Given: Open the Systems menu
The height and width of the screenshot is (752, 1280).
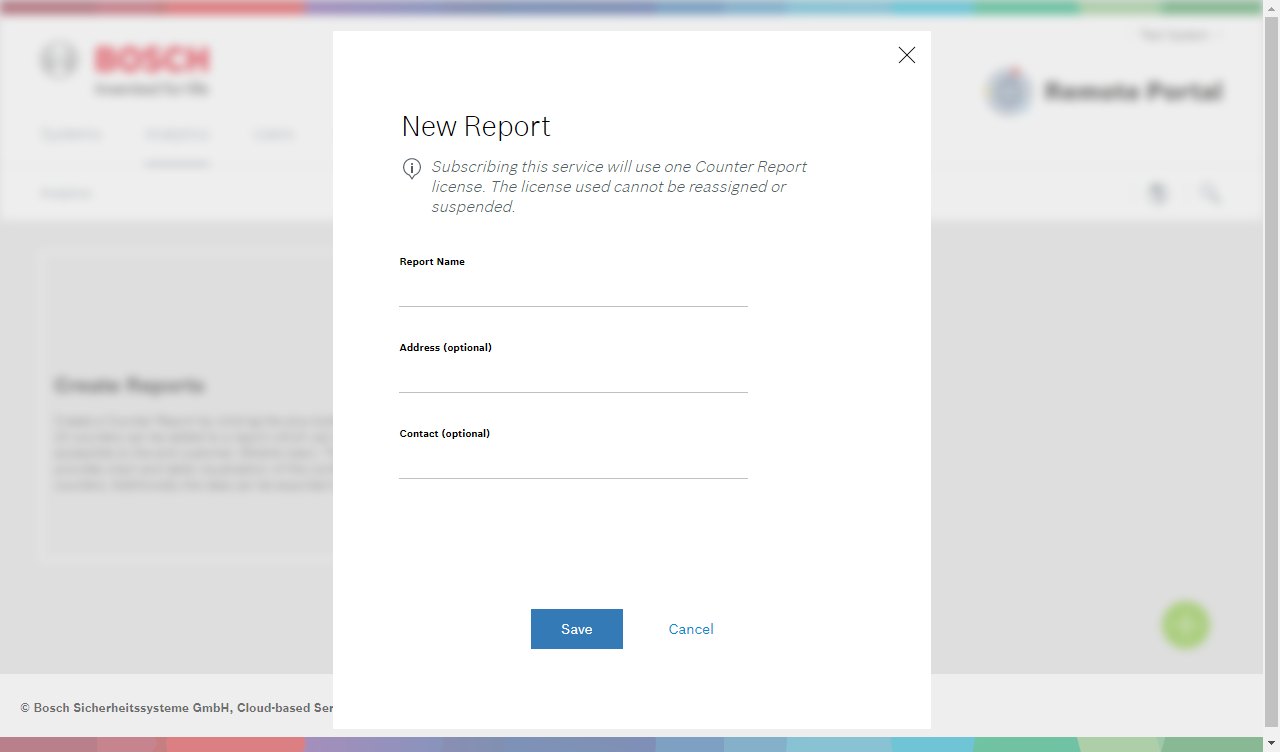Looking at the screenshot, I should pyautogui.click(x=70, y=133).
